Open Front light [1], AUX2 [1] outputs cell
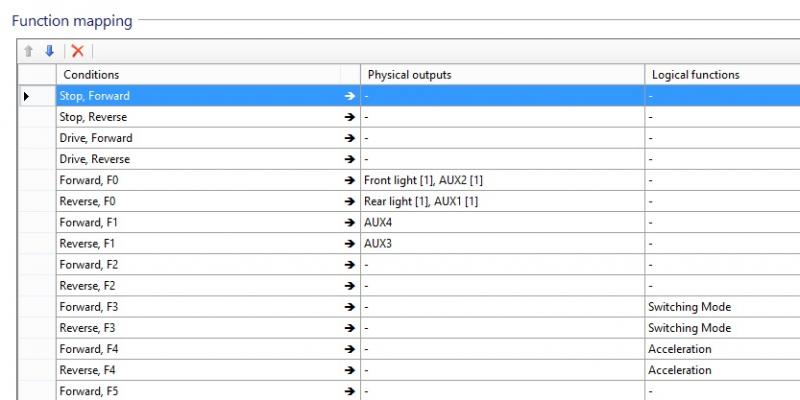The image size is (800, 400). tap(503, 180)
